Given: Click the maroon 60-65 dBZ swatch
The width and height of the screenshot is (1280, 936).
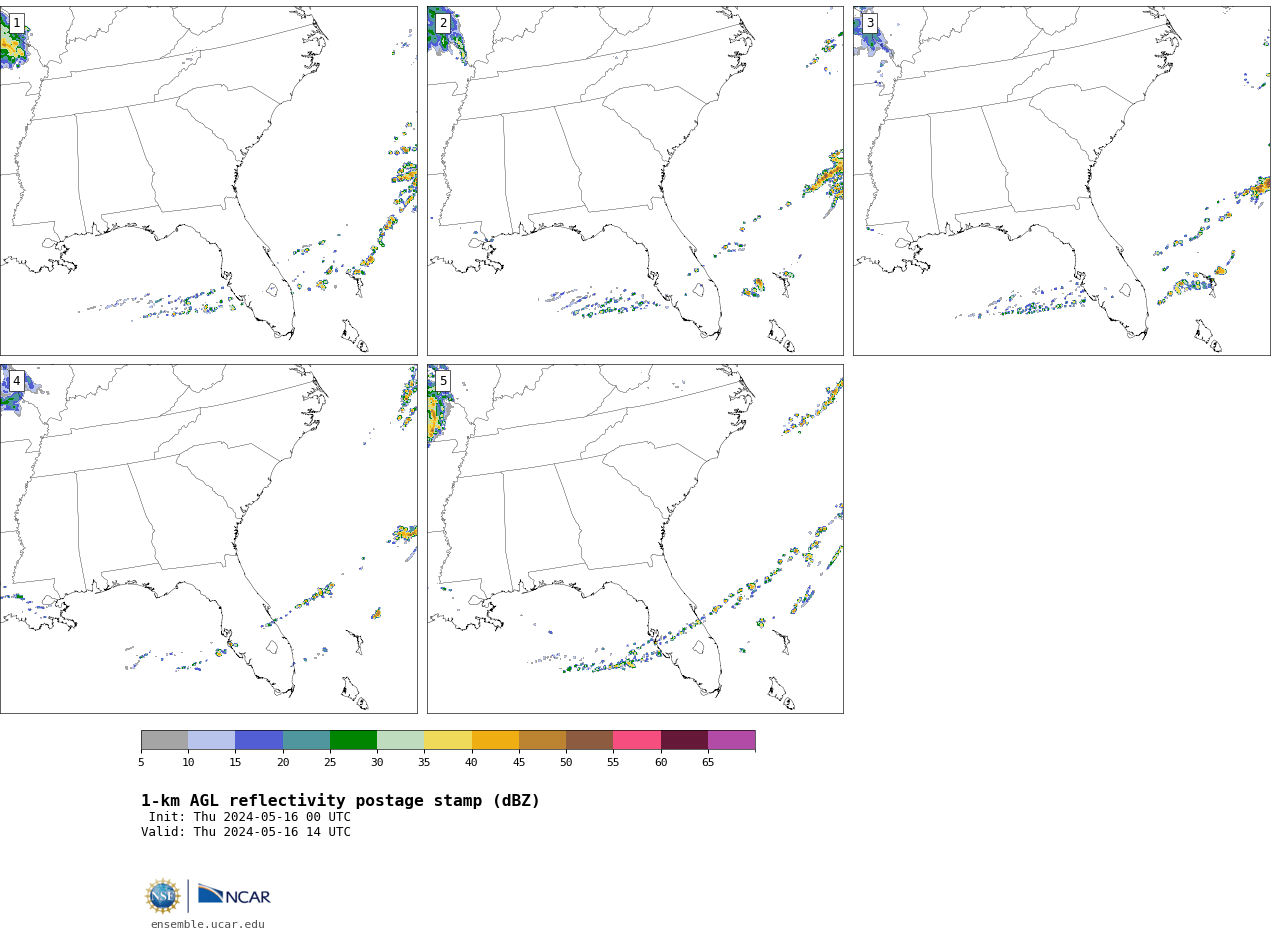Looking at the screenshot, I should pyautogui.click(x=684, y=740).
